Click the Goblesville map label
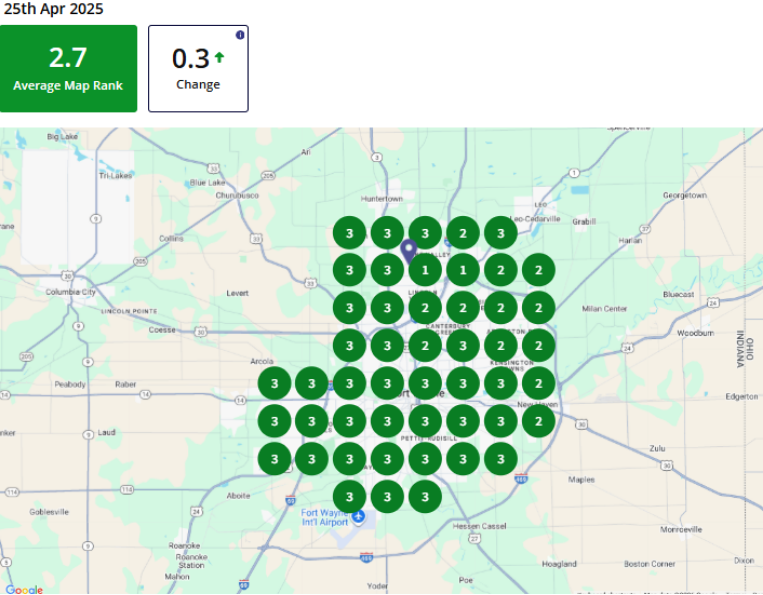This screenshot has height=595, width=763. click(49, 512)
